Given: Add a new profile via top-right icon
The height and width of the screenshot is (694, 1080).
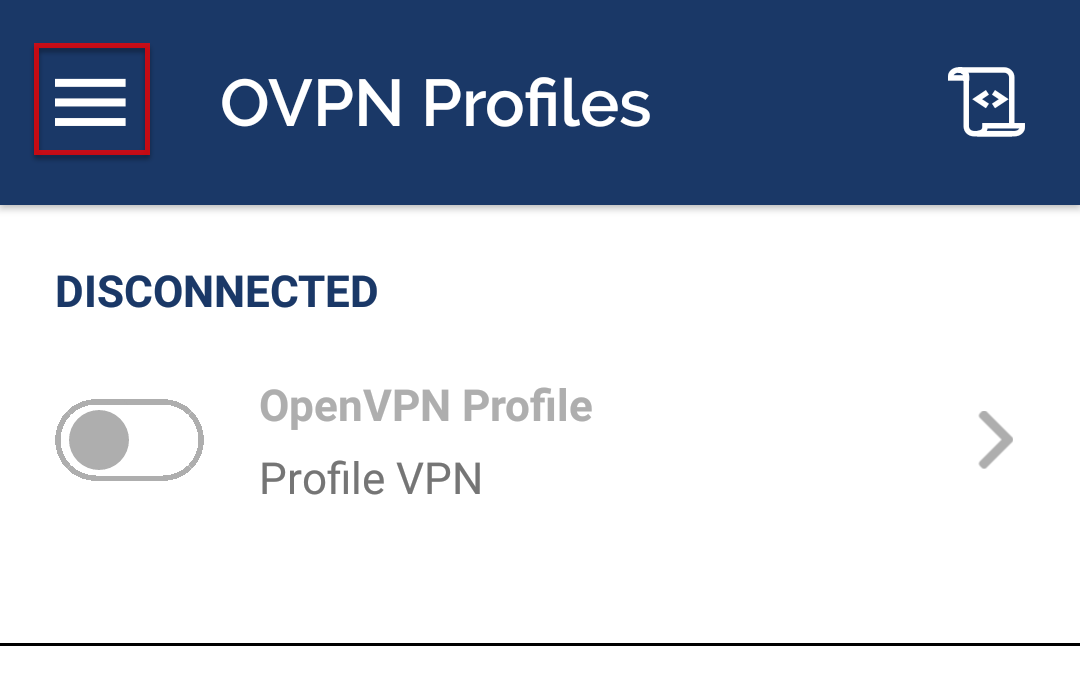Looking at the screenshot, I should pyautogui.click(x=986, y=101).
